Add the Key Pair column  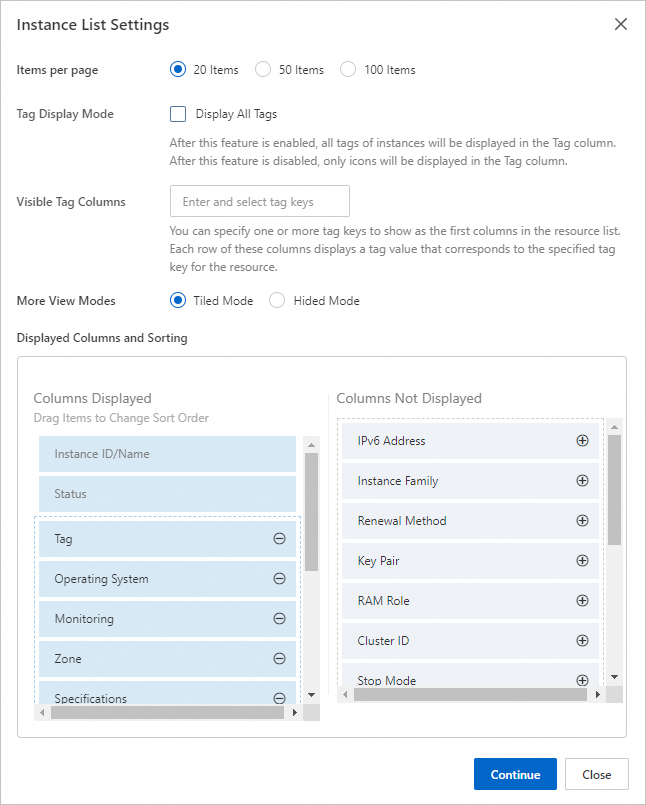(582, 561)
